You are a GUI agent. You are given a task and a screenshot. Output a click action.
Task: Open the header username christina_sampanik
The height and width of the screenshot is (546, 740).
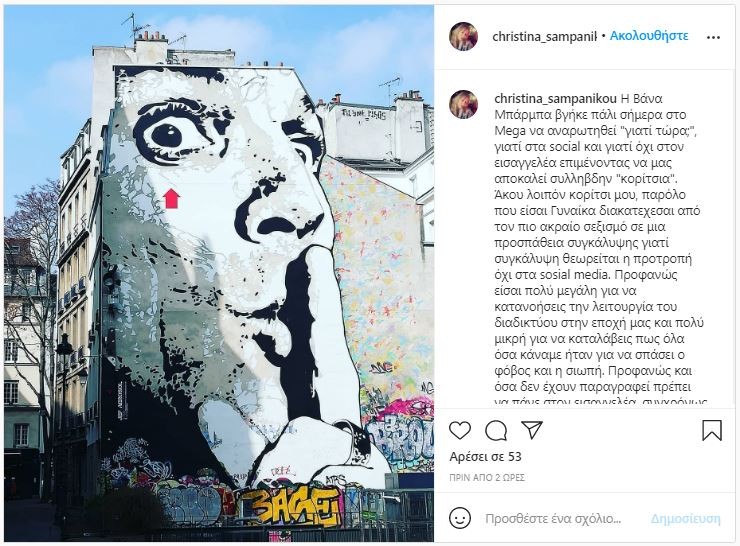[x=545, y=36]
